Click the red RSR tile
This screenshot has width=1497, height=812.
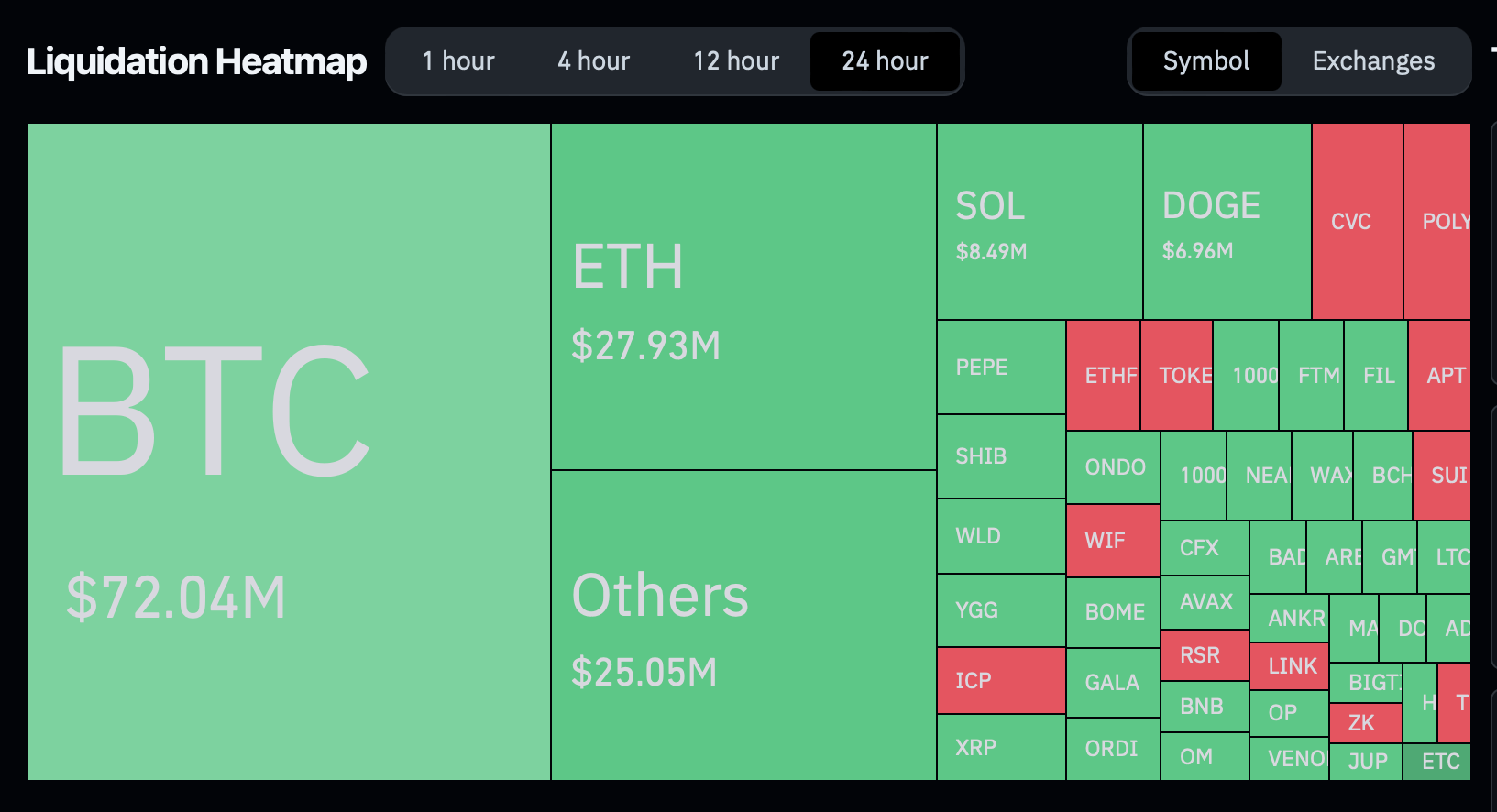1205,655
